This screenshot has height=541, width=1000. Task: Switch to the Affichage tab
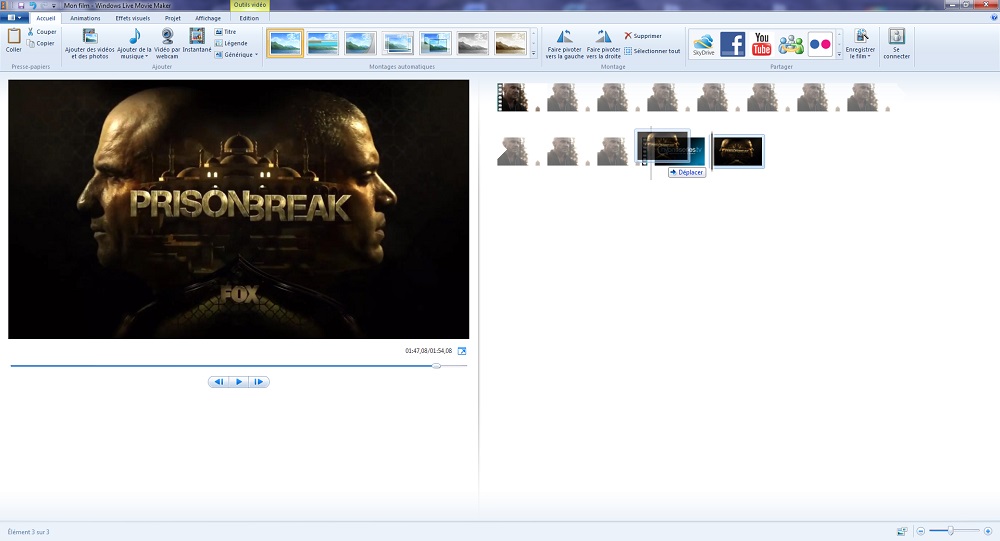208,18
